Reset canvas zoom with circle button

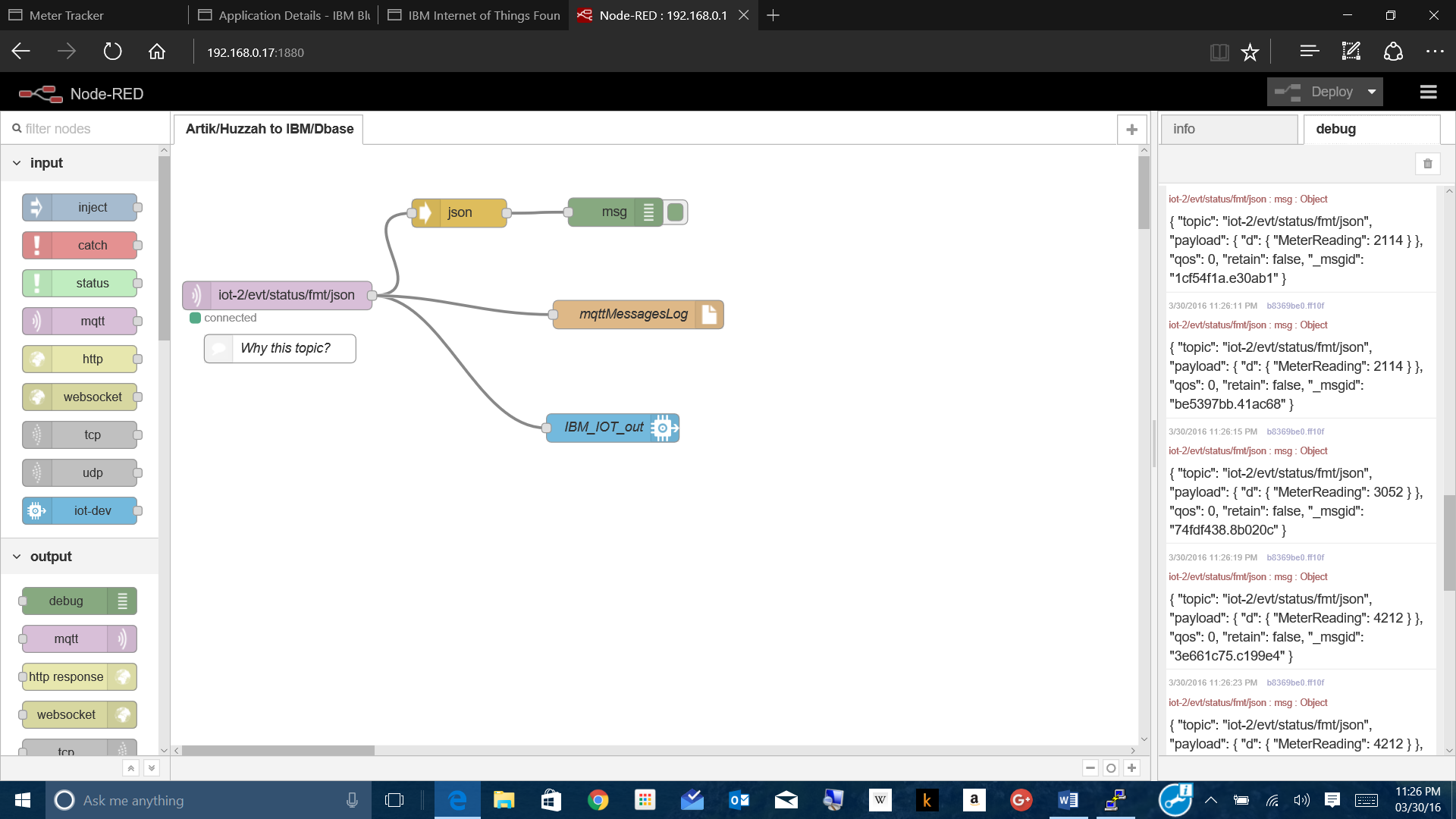[1111, 767]
